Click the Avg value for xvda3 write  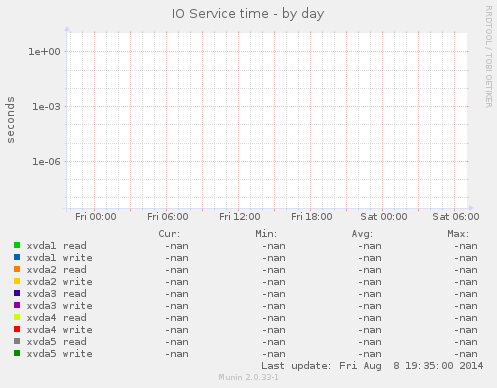[x=370, y=306]
